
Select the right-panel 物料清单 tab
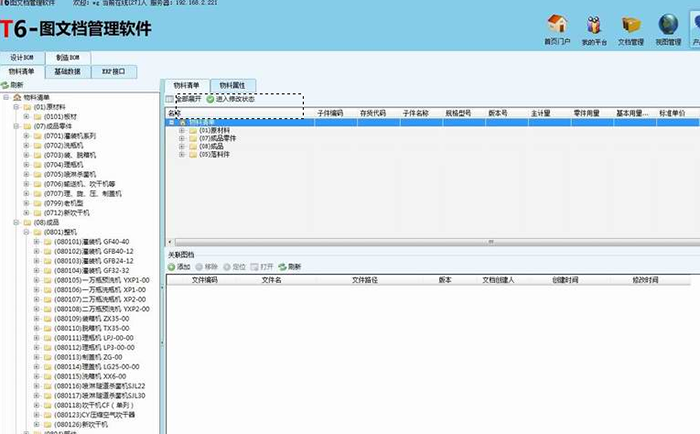(186, 85)
